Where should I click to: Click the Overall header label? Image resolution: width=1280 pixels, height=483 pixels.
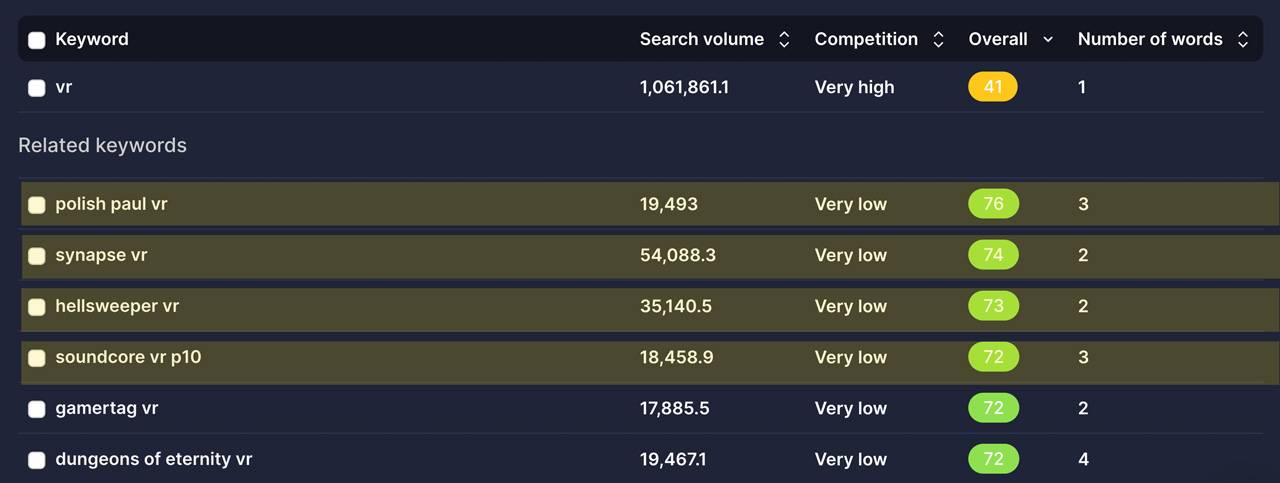[x=998, y=39]
